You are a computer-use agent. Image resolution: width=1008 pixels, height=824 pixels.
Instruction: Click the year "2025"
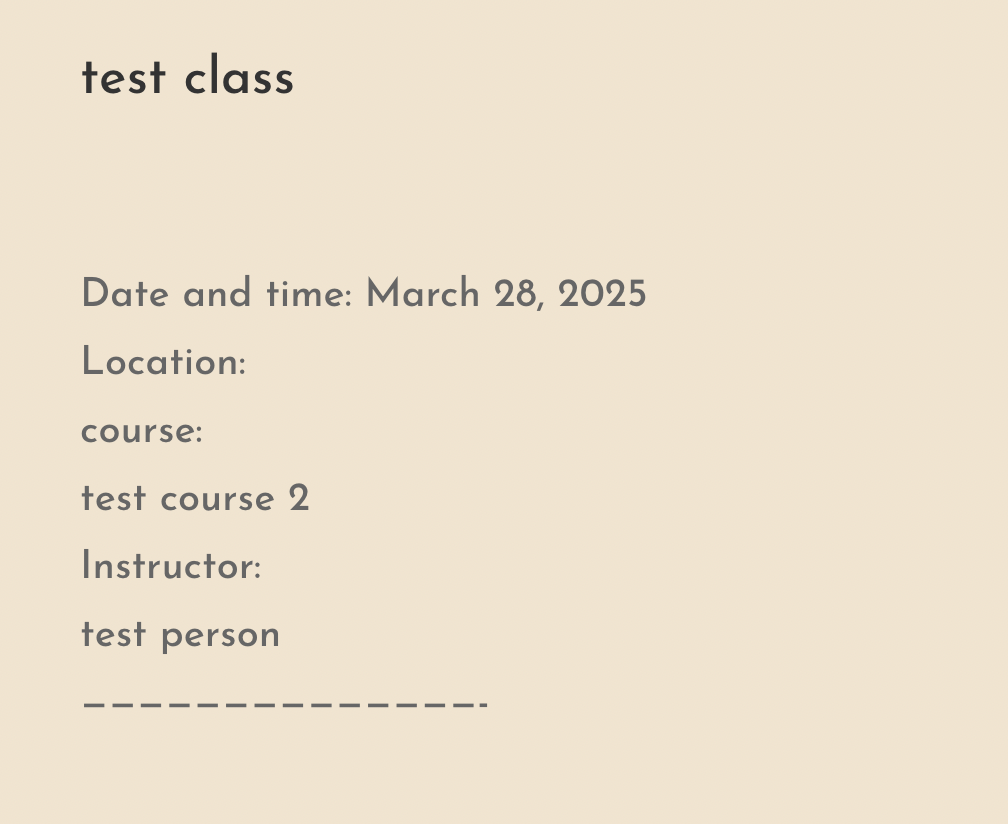(x=602, y=294)
